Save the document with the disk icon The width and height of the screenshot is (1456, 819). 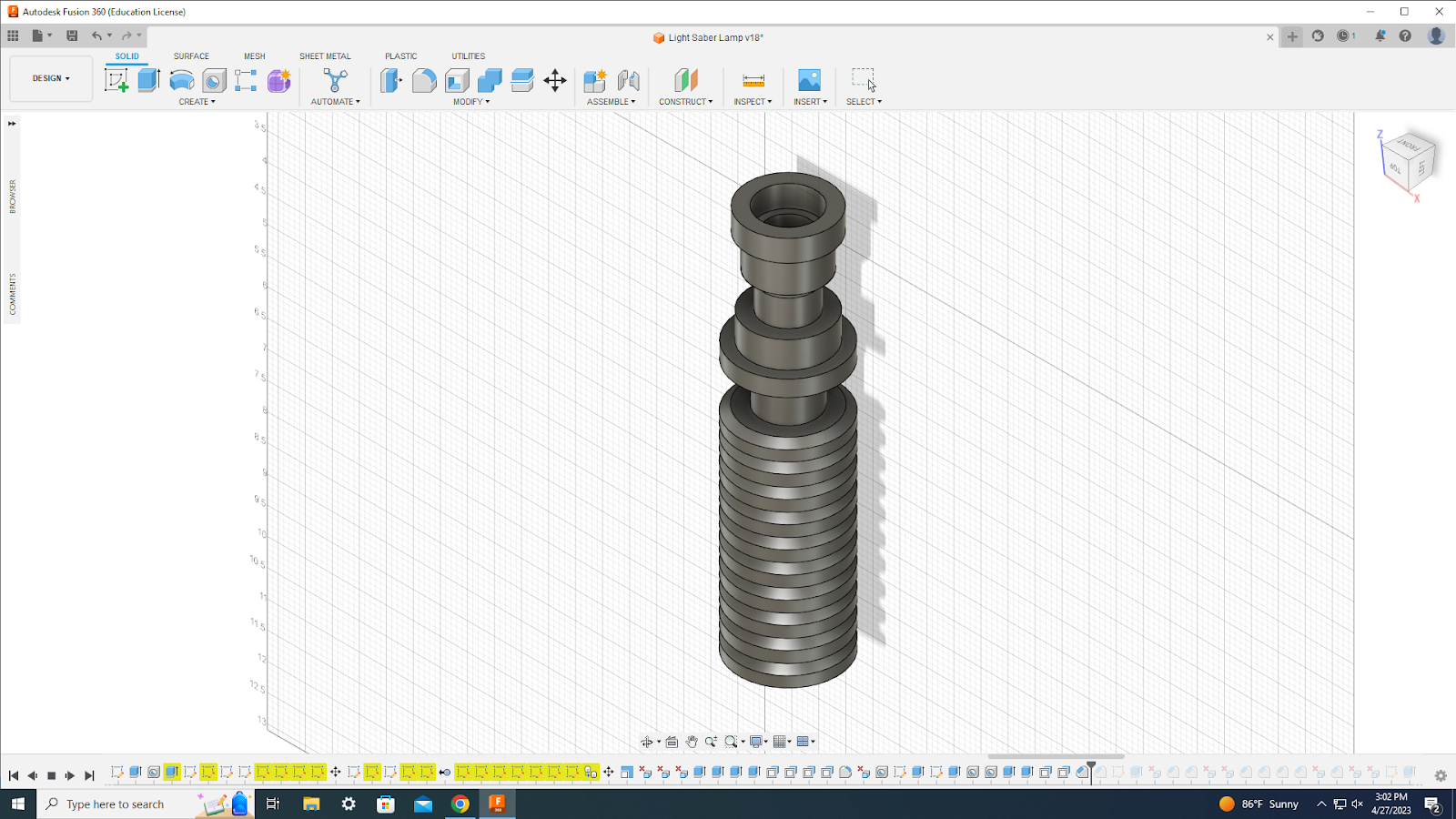click(72, 35)
